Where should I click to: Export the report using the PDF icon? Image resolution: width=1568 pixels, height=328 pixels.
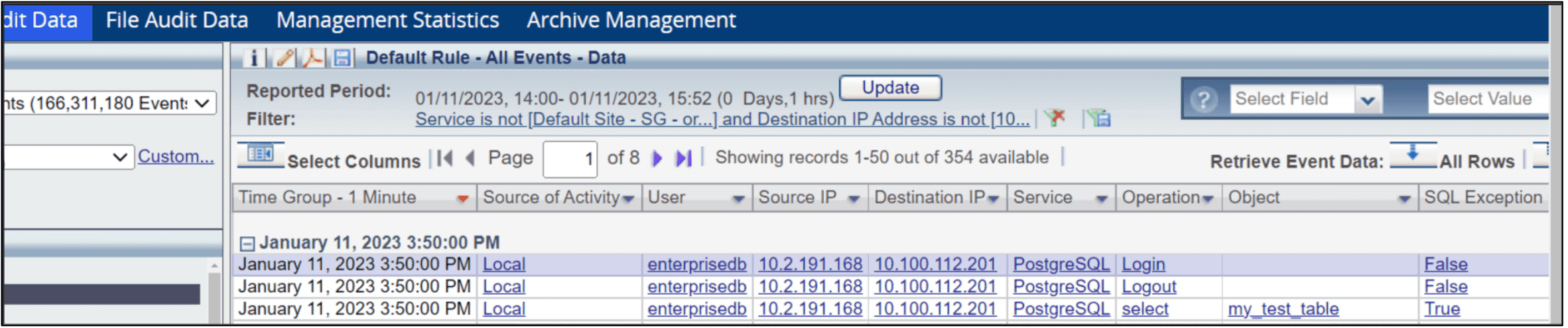[312, 58]
